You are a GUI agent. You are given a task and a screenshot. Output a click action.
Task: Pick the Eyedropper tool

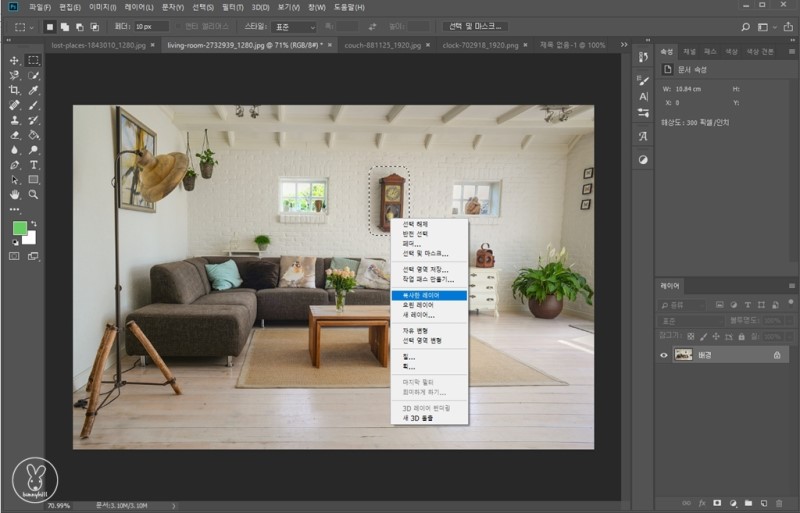33,89
